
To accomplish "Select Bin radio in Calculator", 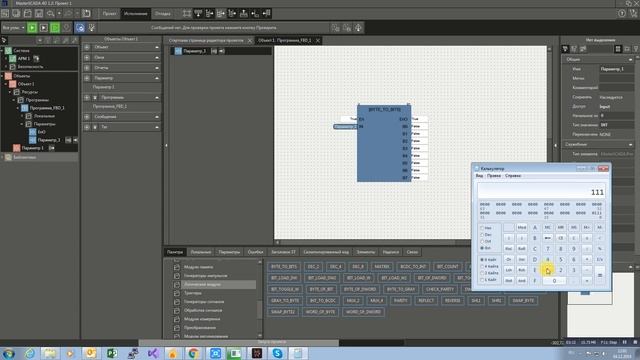I will pyautogui.click(x=482, y=248).
